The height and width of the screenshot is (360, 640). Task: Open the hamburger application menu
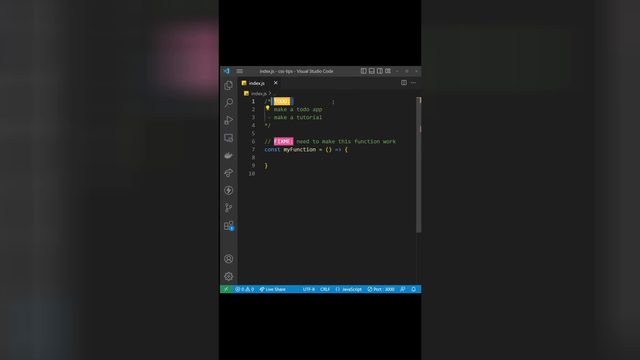[240, 71]
